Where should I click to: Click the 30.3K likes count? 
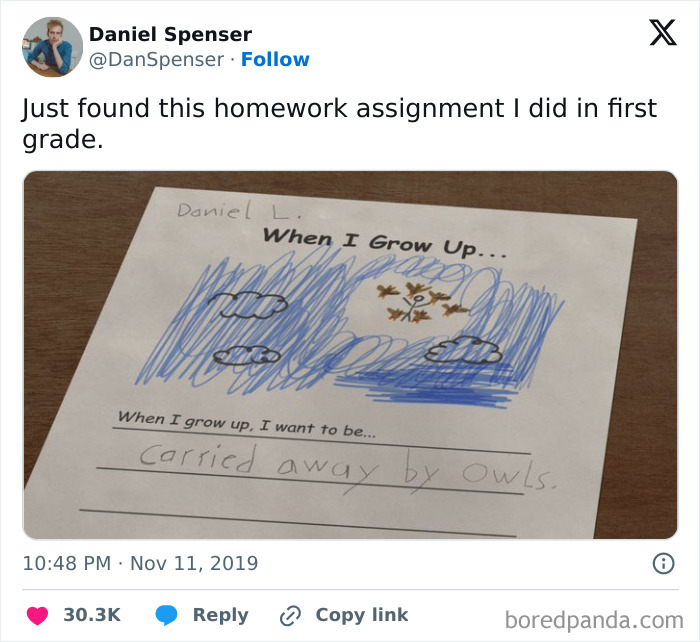tap(92, 615)
